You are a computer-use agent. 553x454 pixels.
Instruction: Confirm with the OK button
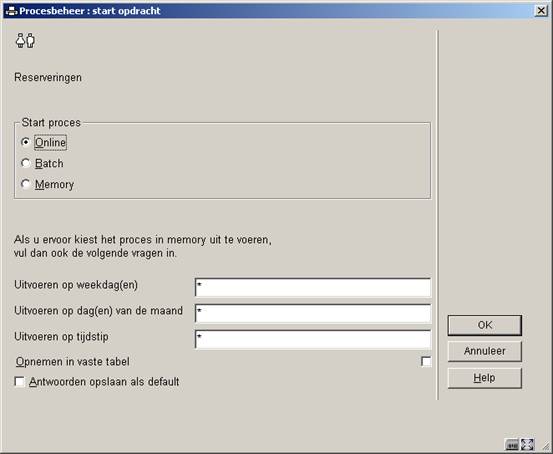click(x=485, y=325)
